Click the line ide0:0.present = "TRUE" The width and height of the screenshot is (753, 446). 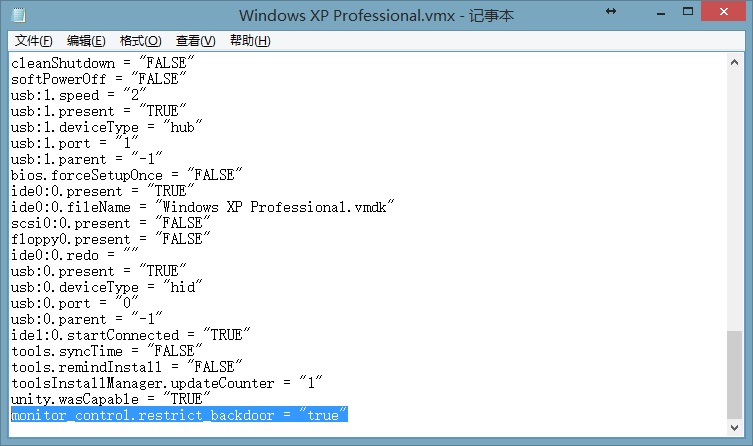click(102, 191)
